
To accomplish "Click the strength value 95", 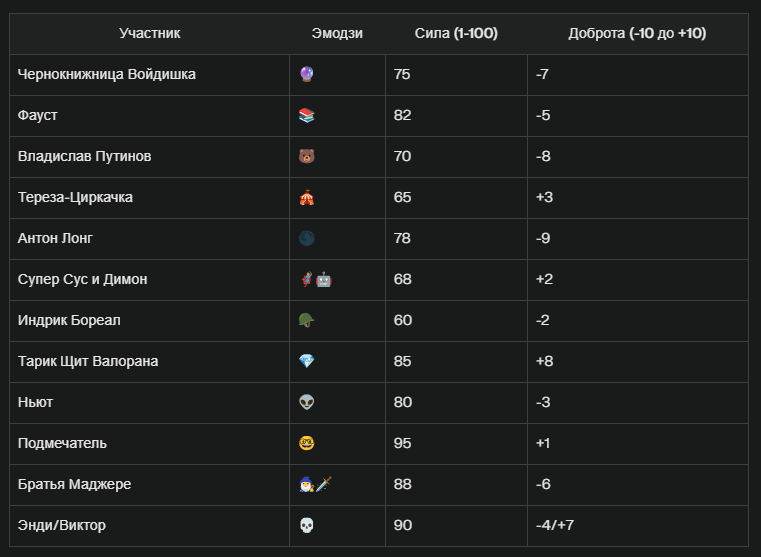I will coord(402,443).
